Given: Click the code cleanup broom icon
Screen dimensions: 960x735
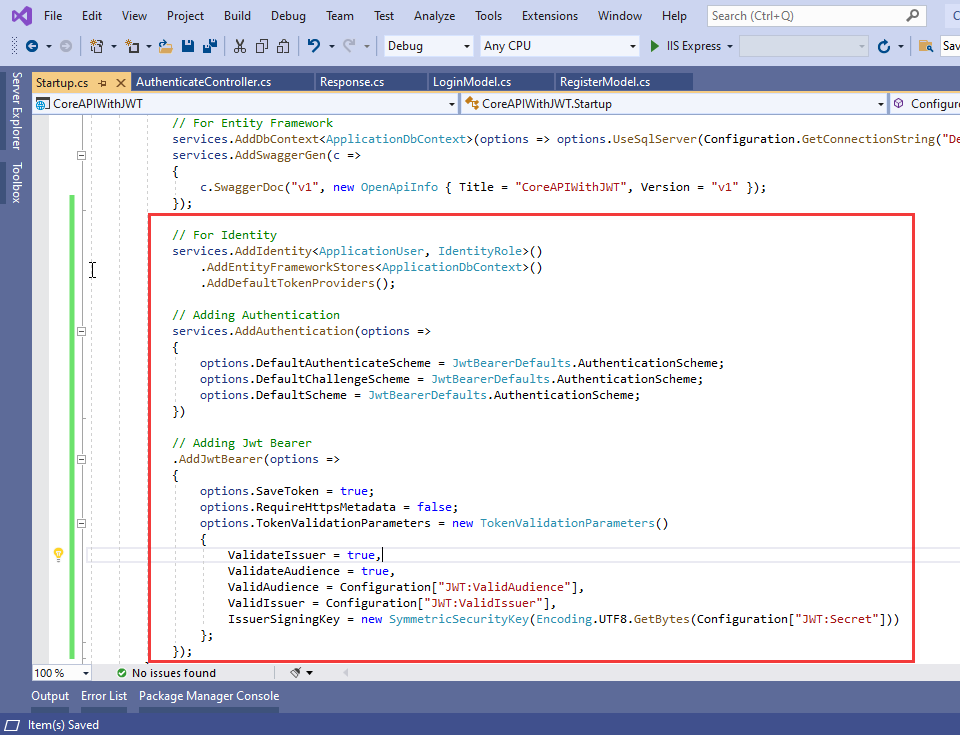Looking at the screenshot, I should [x=296, y=673].
